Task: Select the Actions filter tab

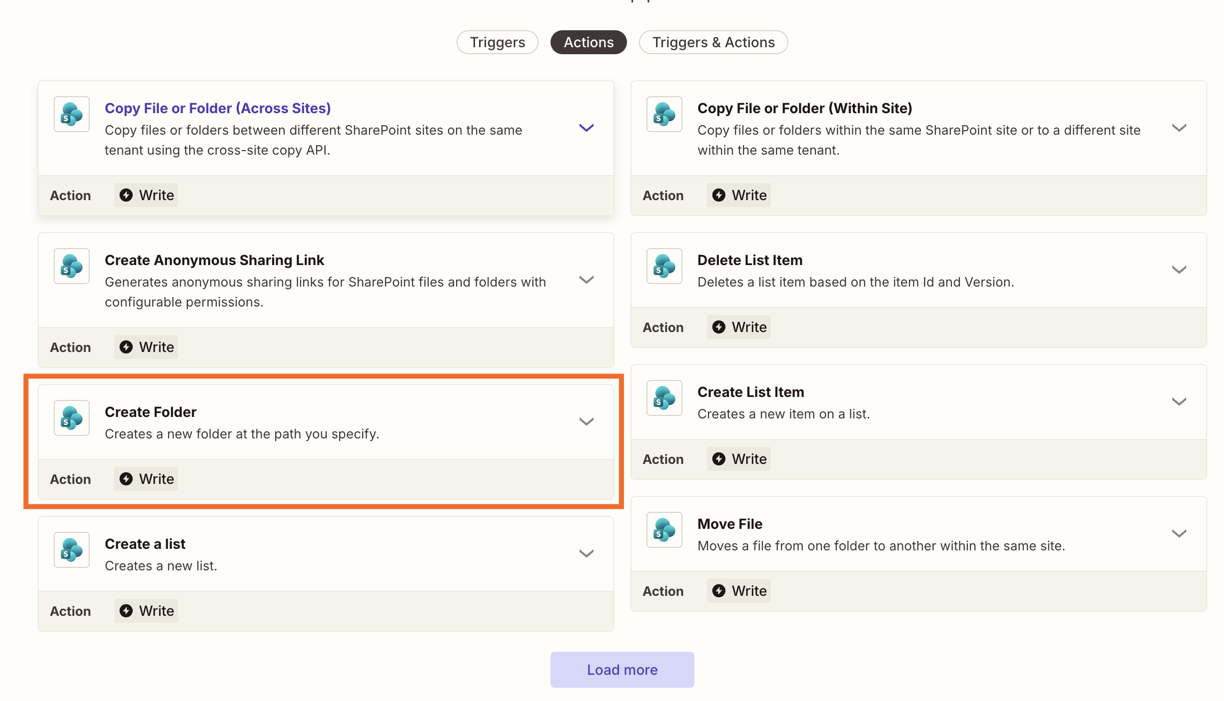Action: [588, 42]
